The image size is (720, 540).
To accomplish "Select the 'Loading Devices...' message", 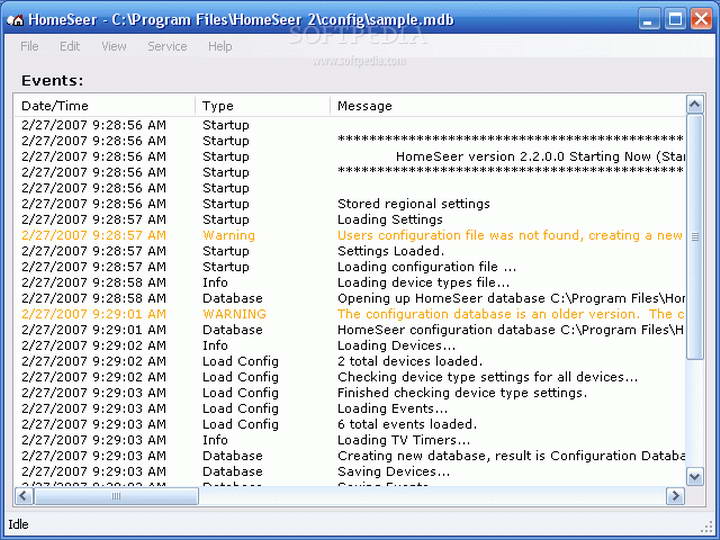I will (x=396, y=345).
